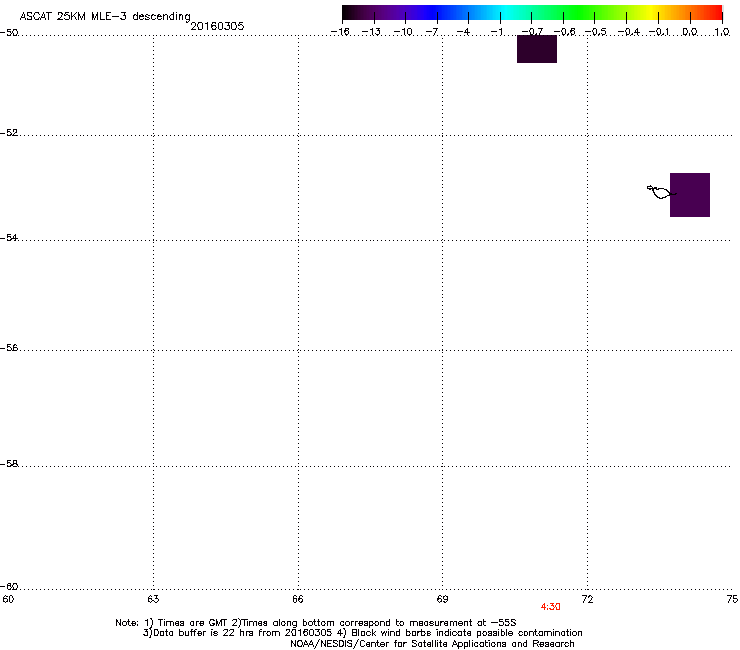Click the dark data square near longitude 71
This screenshot has width=740, height=650.
(x=537, y=49)
